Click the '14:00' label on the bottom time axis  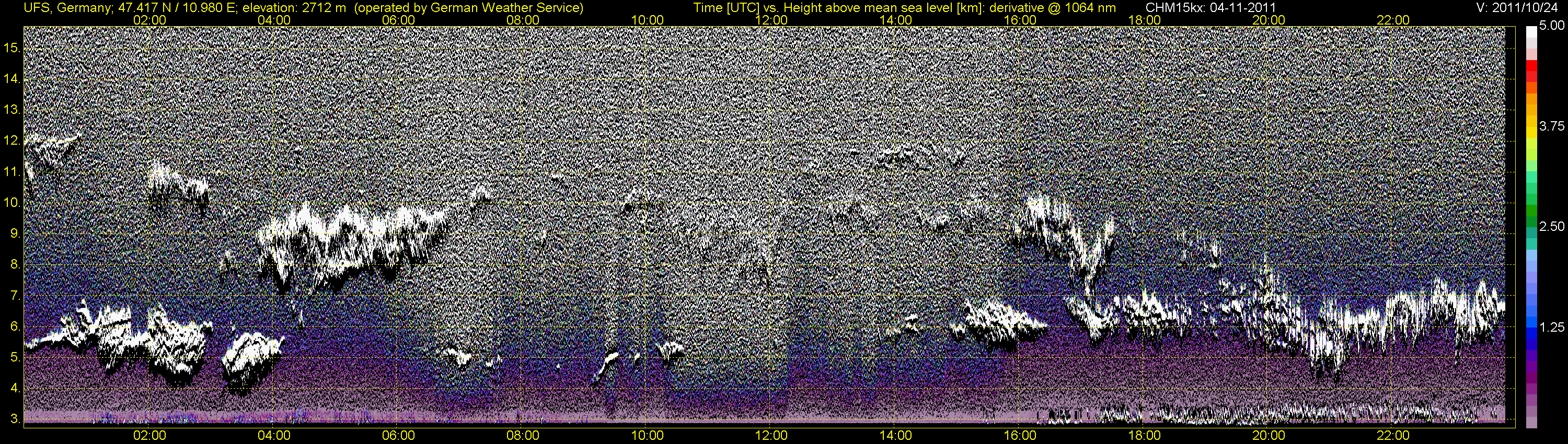(x=896, y=436)
